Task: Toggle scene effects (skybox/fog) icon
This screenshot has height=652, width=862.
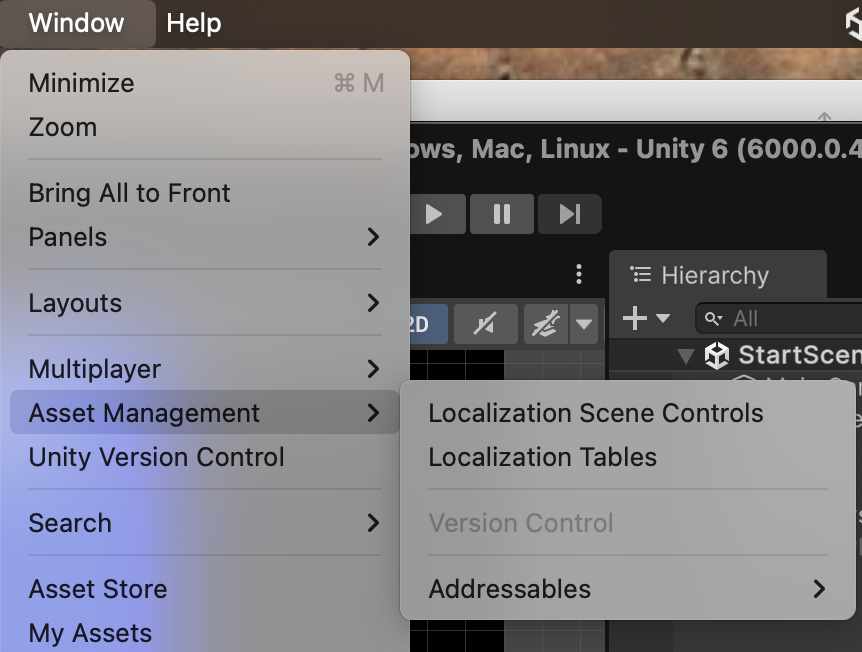Action: [547, 324]
